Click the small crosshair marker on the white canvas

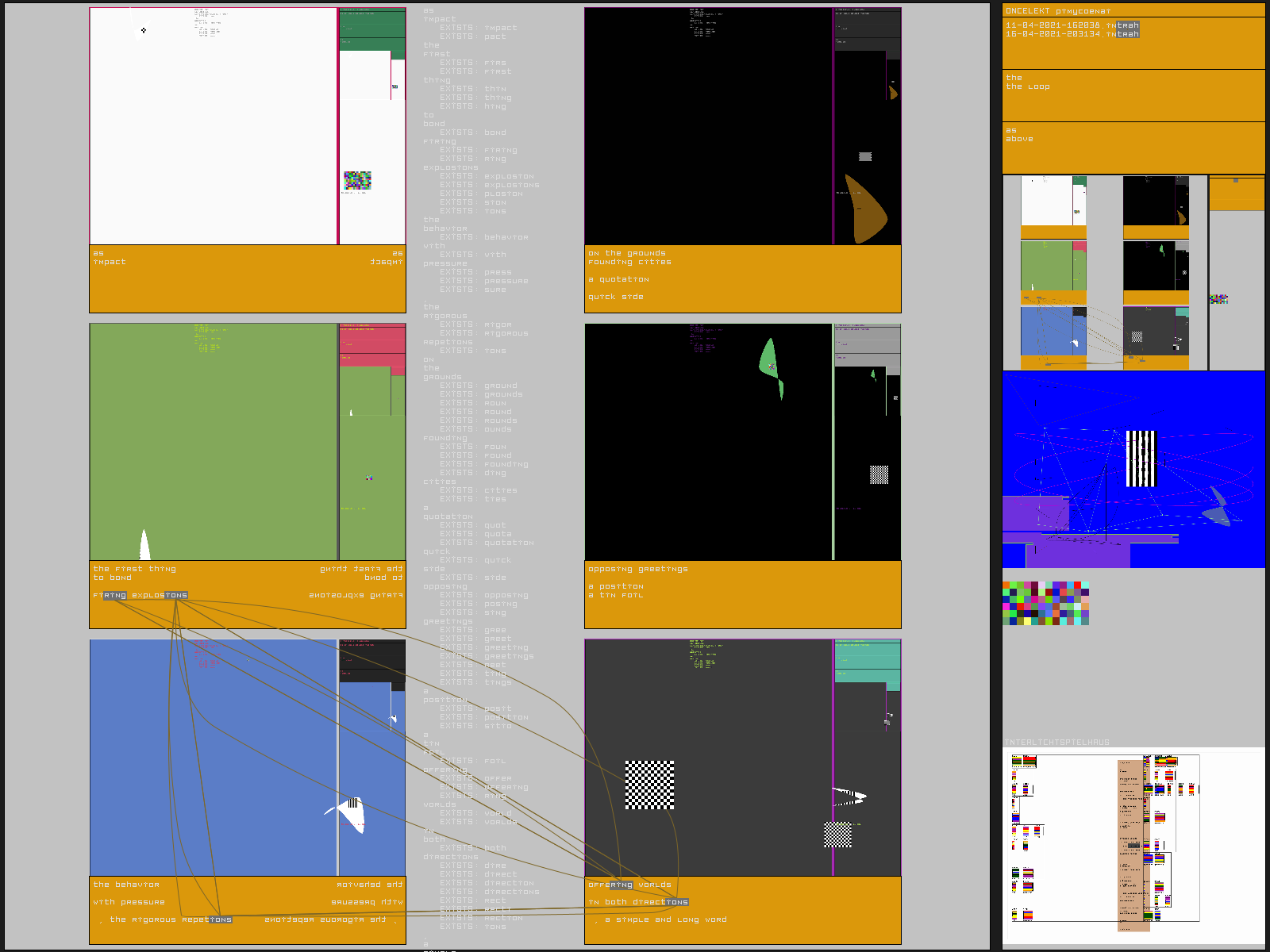click(144, 31)
